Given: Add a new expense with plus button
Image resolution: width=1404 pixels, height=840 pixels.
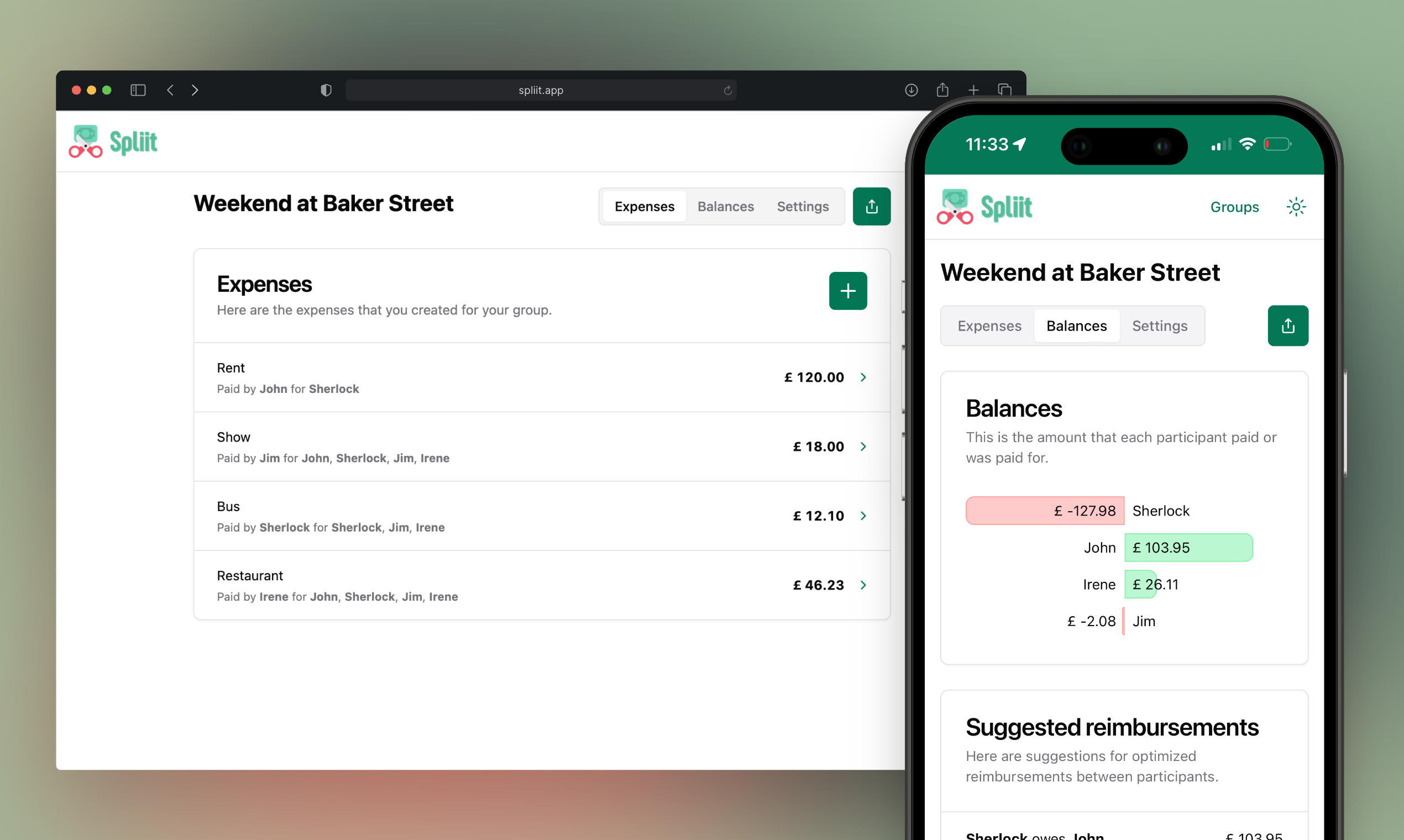Looking at the screenshot, I should [x=847, y=291].
